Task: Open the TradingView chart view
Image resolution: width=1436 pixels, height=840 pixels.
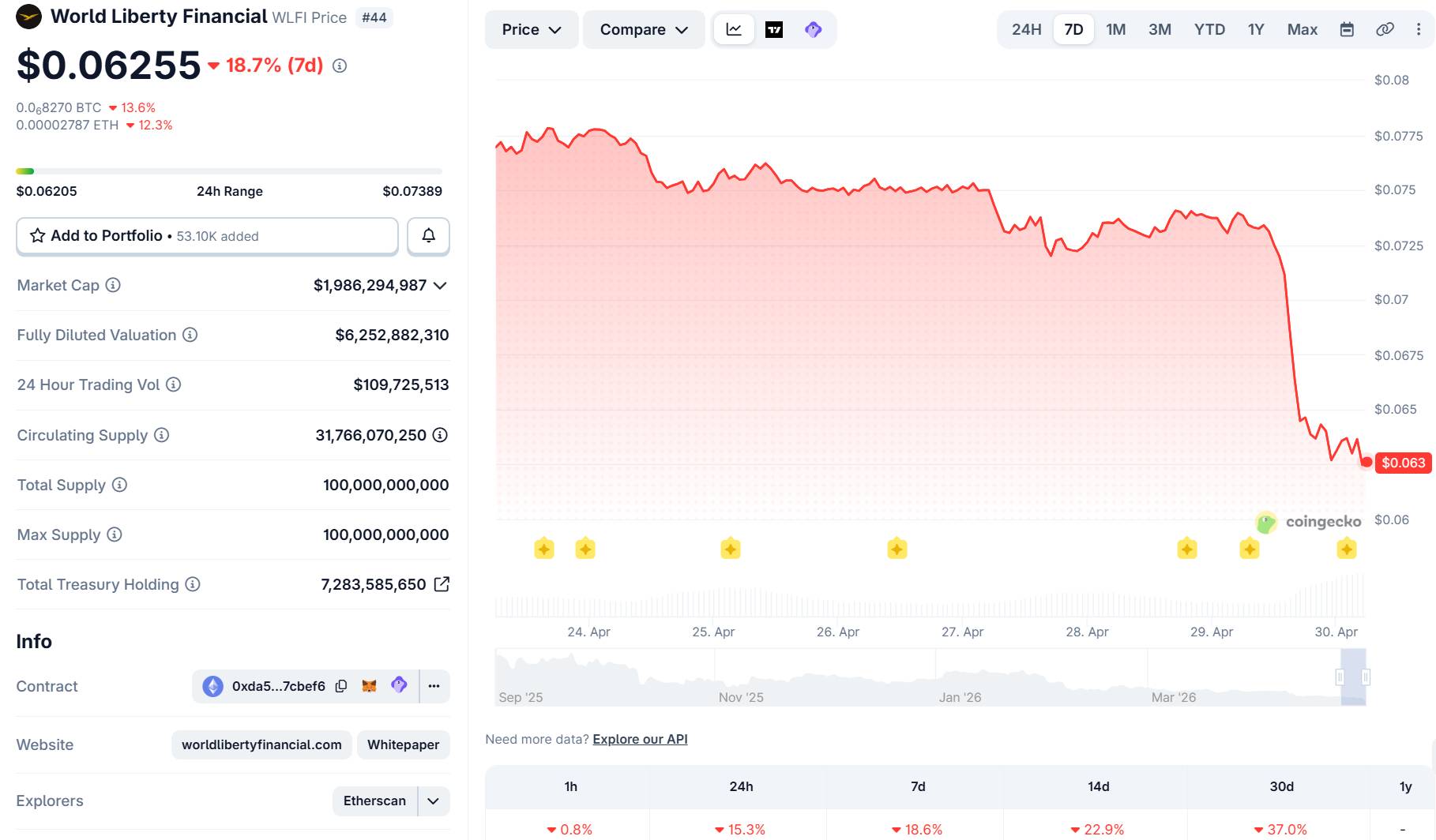Action: [x=774, y=30]
